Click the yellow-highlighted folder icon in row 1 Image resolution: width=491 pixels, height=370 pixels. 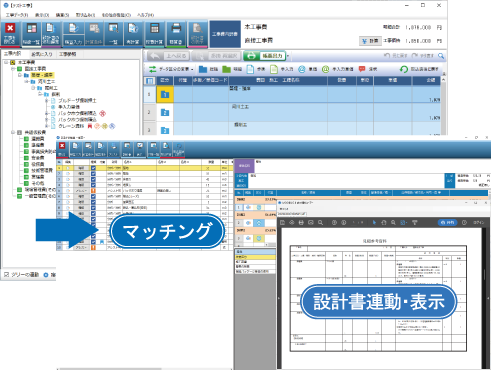pos(165,94)
